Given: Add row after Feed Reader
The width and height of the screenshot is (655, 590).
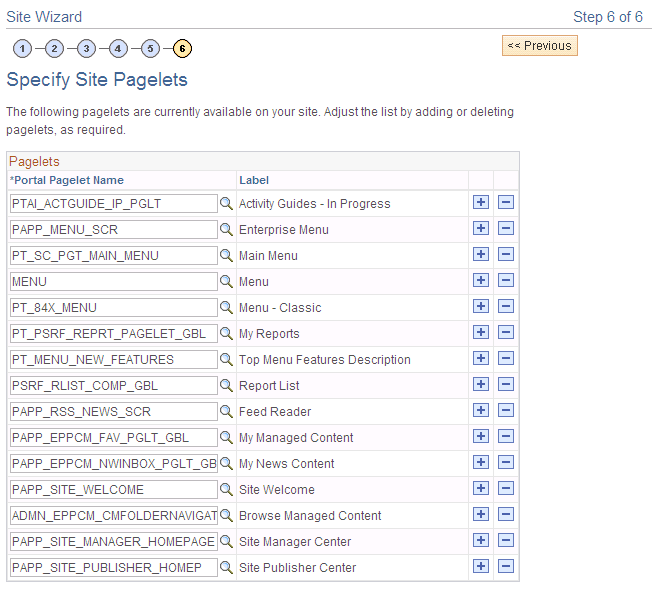Looking at the screenshot, I should tap(481, 410).
